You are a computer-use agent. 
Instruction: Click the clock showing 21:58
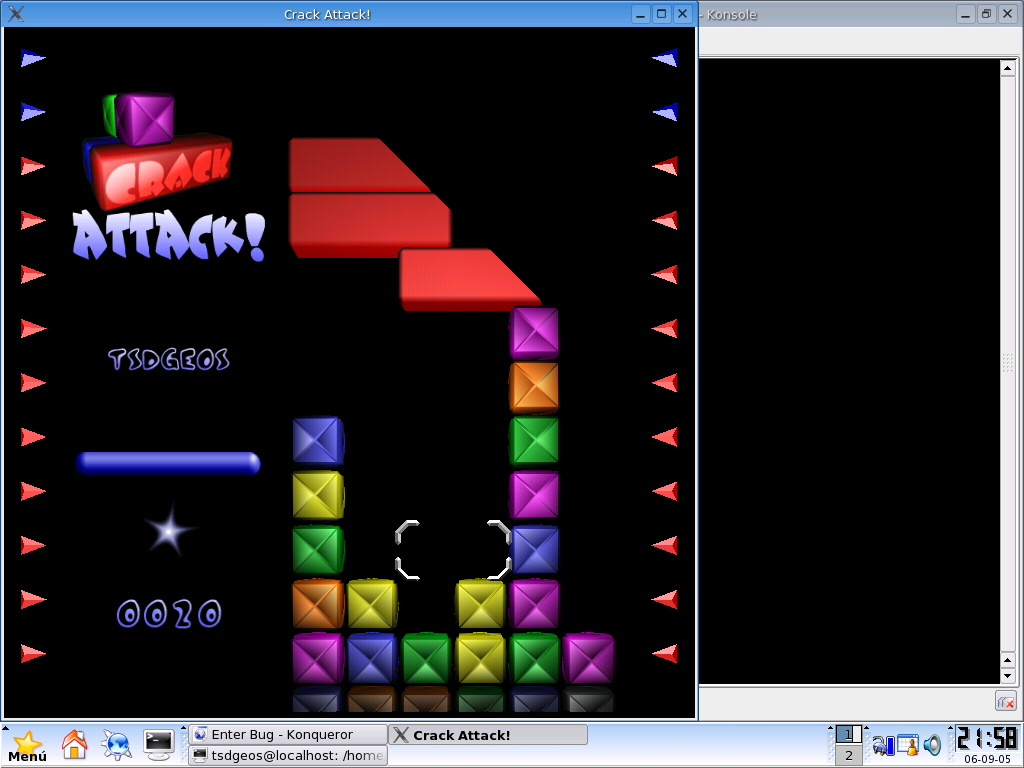987,739
